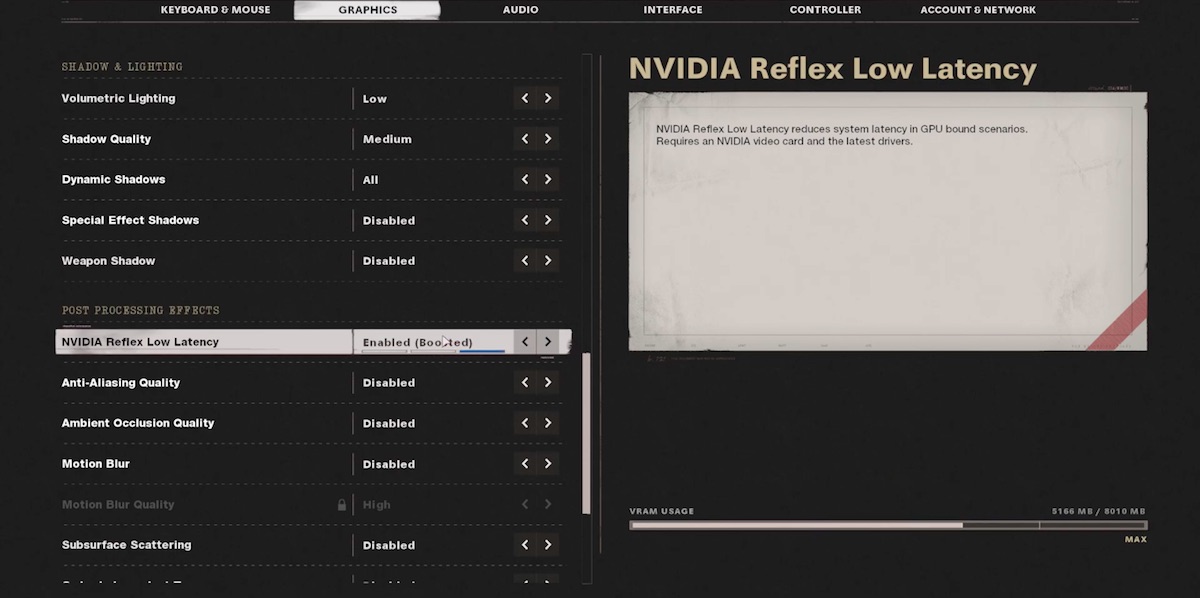Click the VRAM reading 5166 MB / 8010 MB
This screenshot has height=598, width=1200.
[x=1098, y=511]
